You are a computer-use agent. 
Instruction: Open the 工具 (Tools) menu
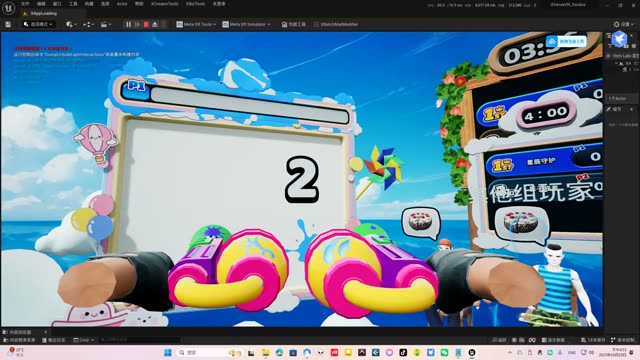click(x=73, y=4)
